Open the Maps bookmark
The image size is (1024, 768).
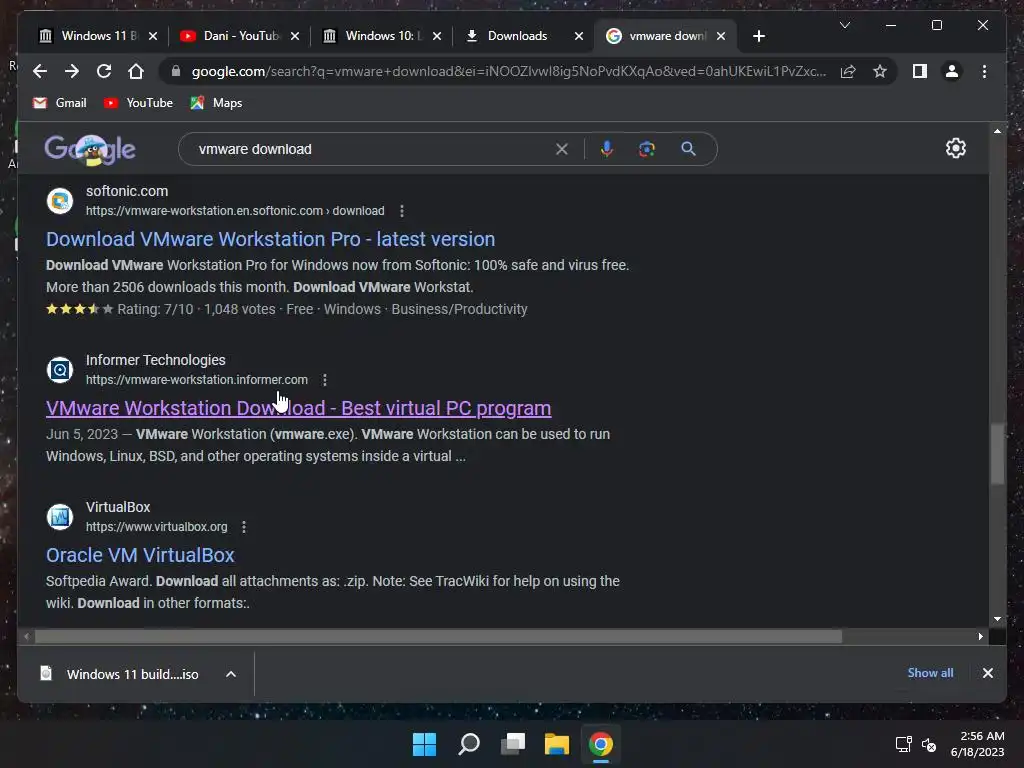coord(216,103)
